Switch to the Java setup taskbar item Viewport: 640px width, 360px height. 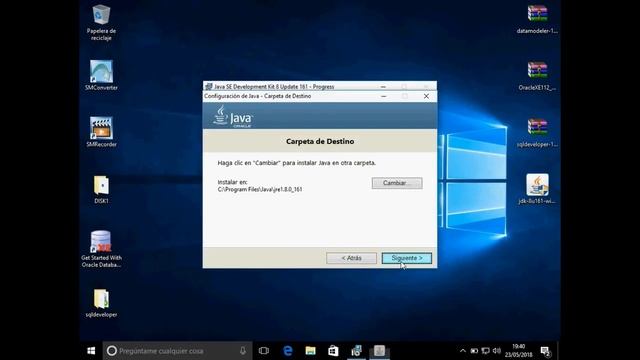(x=379, y=351)
